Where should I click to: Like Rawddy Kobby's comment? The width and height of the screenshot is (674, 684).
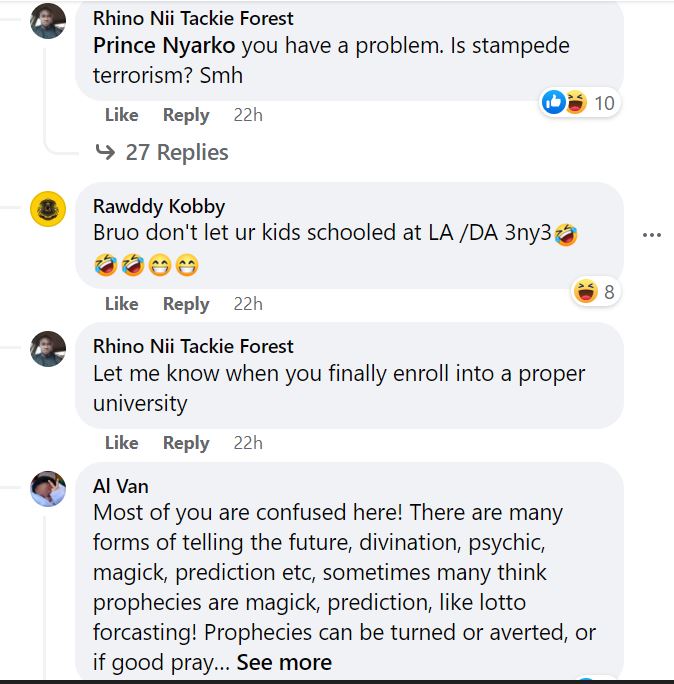click(x=121, y=304)
